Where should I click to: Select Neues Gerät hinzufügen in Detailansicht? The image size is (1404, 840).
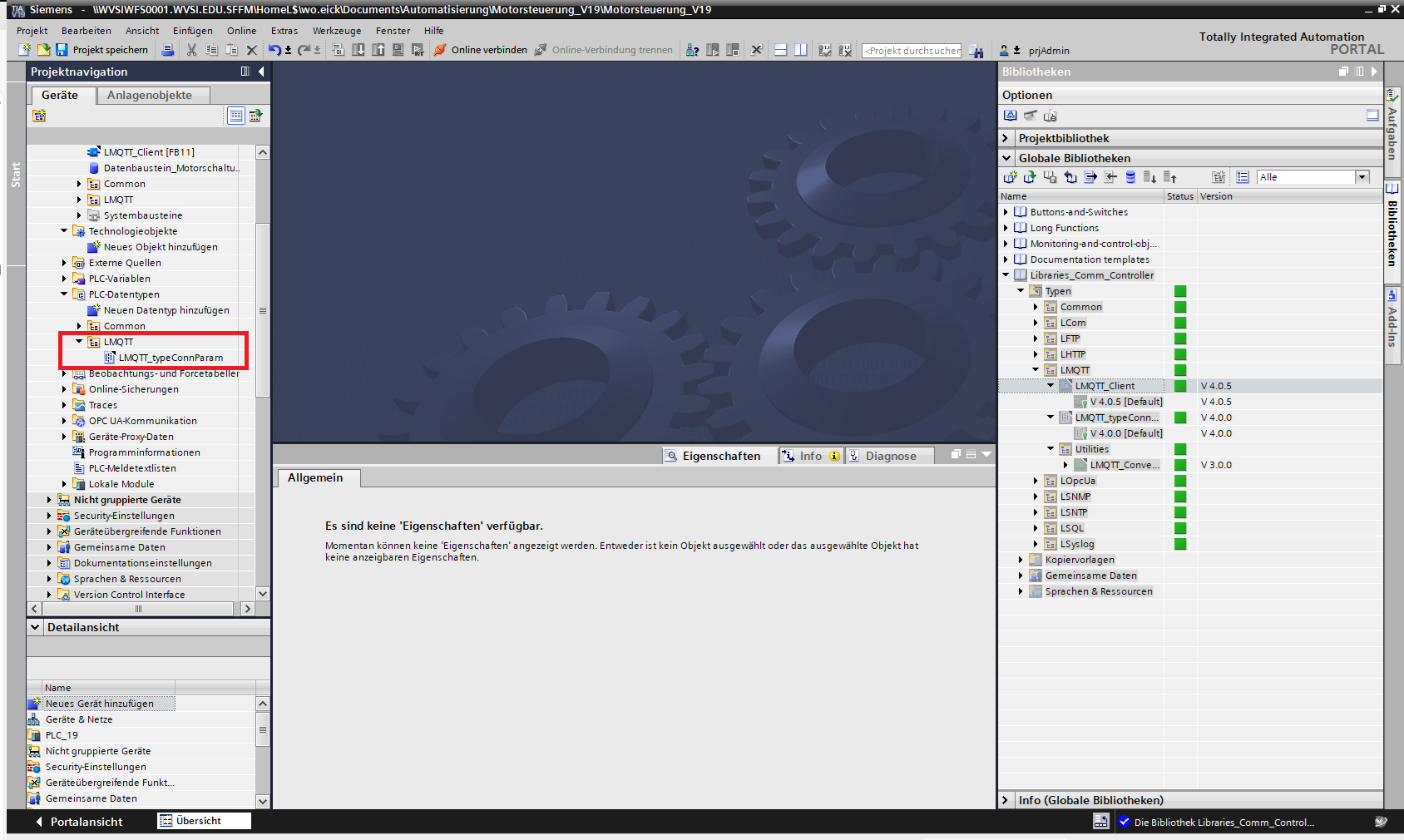coord(100,704)
